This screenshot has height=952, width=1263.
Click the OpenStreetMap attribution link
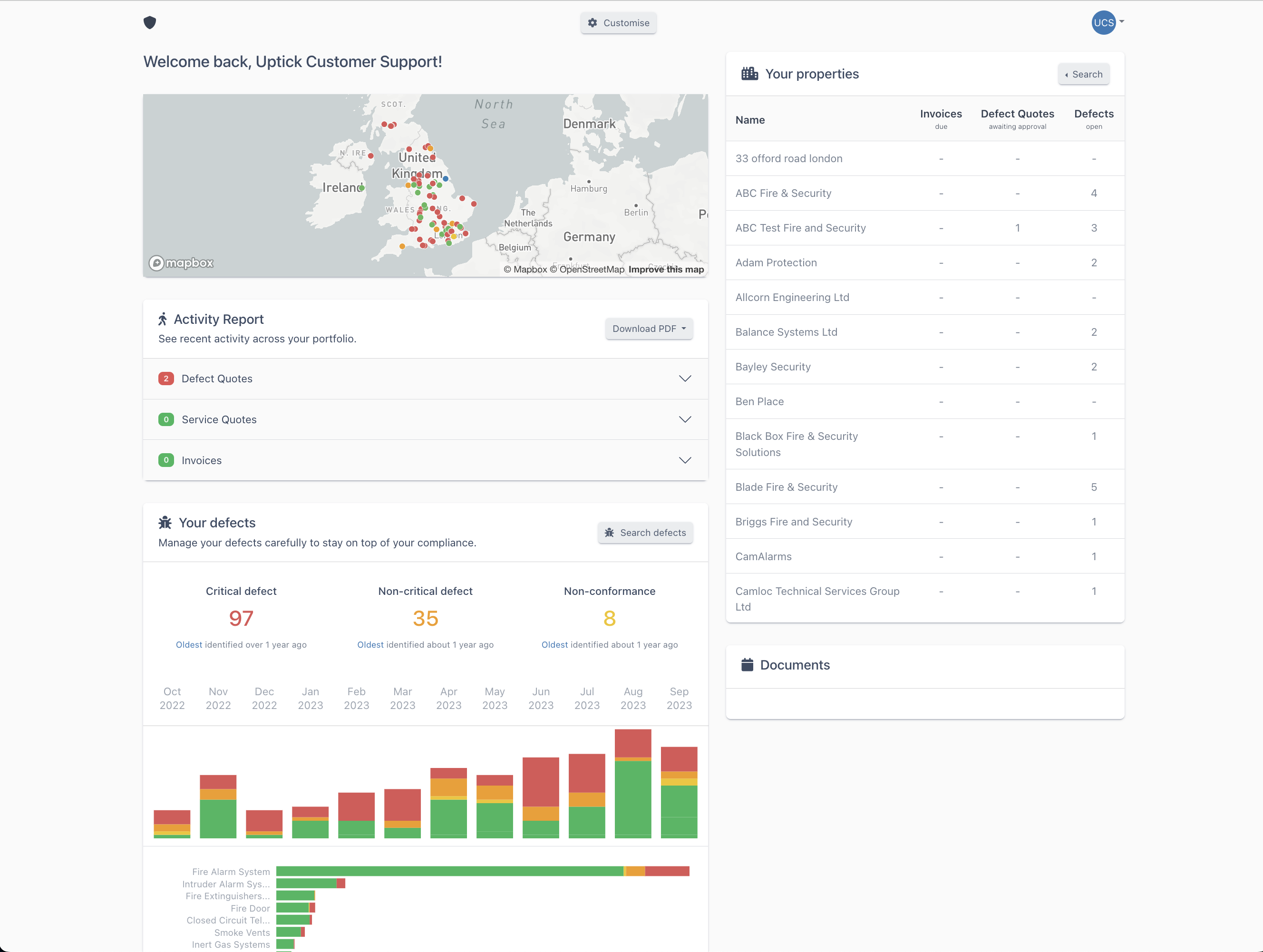point(587,270)
